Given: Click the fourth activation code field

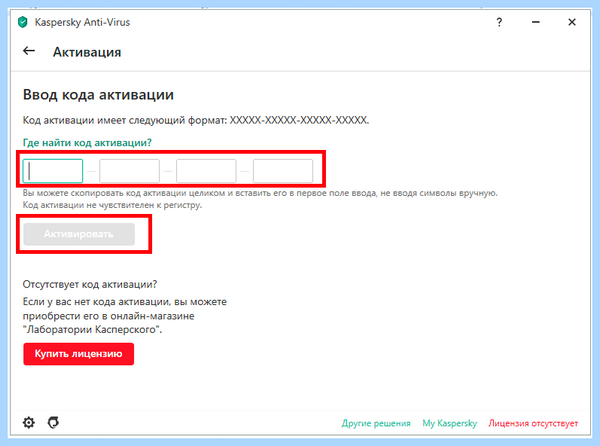Looking at the screenshot, I should 283,171.
